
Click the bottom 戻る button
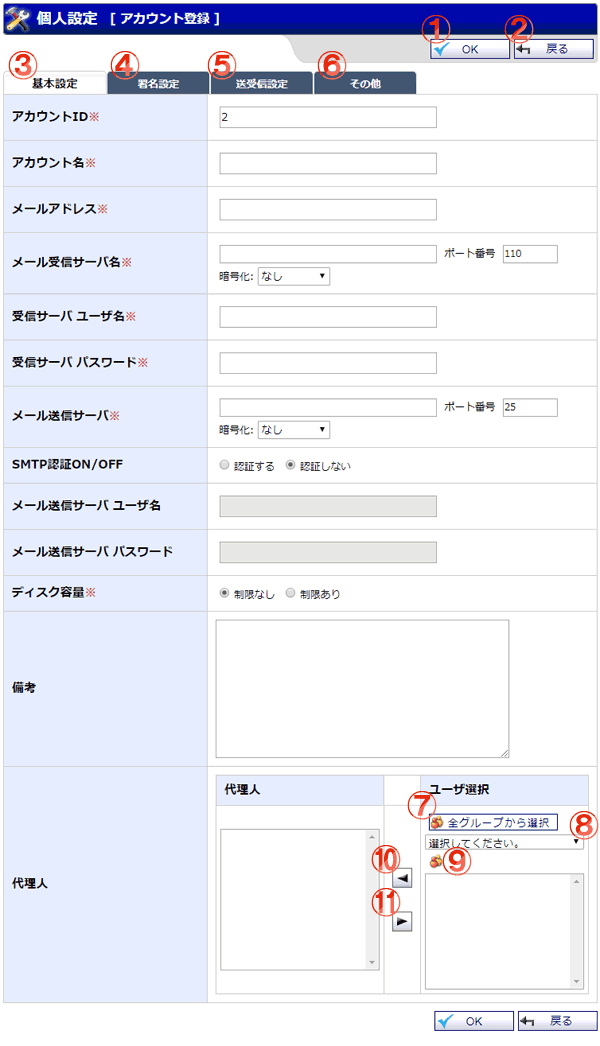coord(557,1021)
